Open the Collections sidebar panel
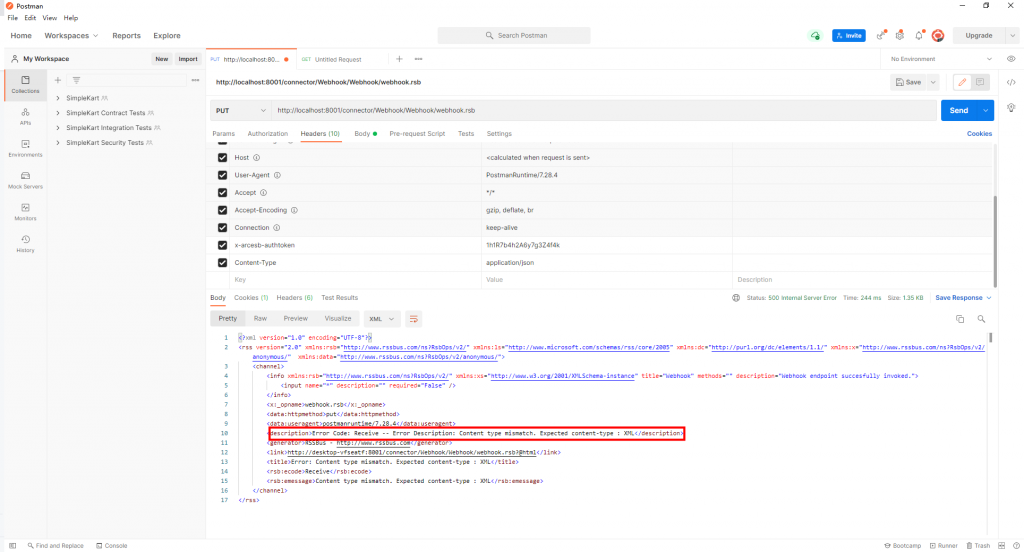This screenshot has height=552, width=1024. 25,85
